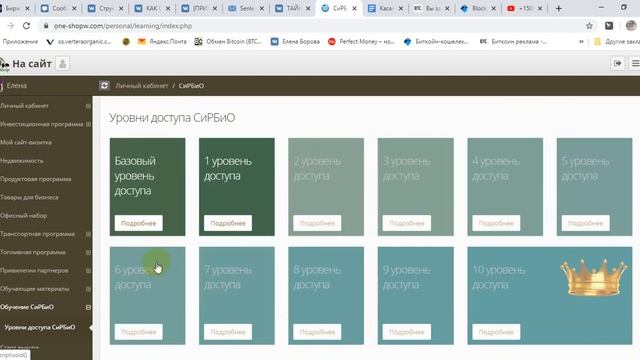The width and height of the screenshot is (640, 360).
Task: Switch to the КАК browser tab
Action: tap(151, 8)
